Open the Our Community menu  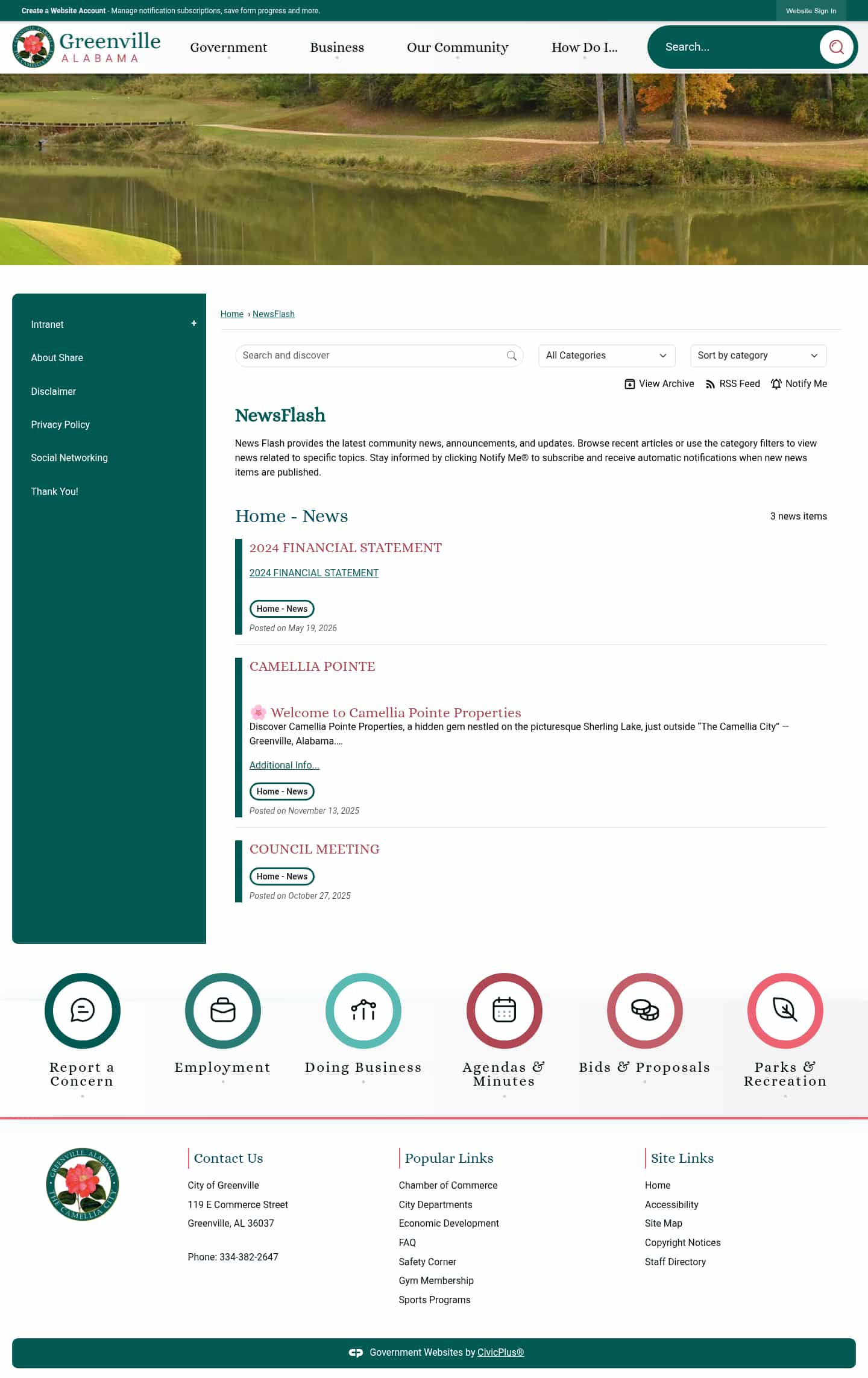[x=458, y=48]
